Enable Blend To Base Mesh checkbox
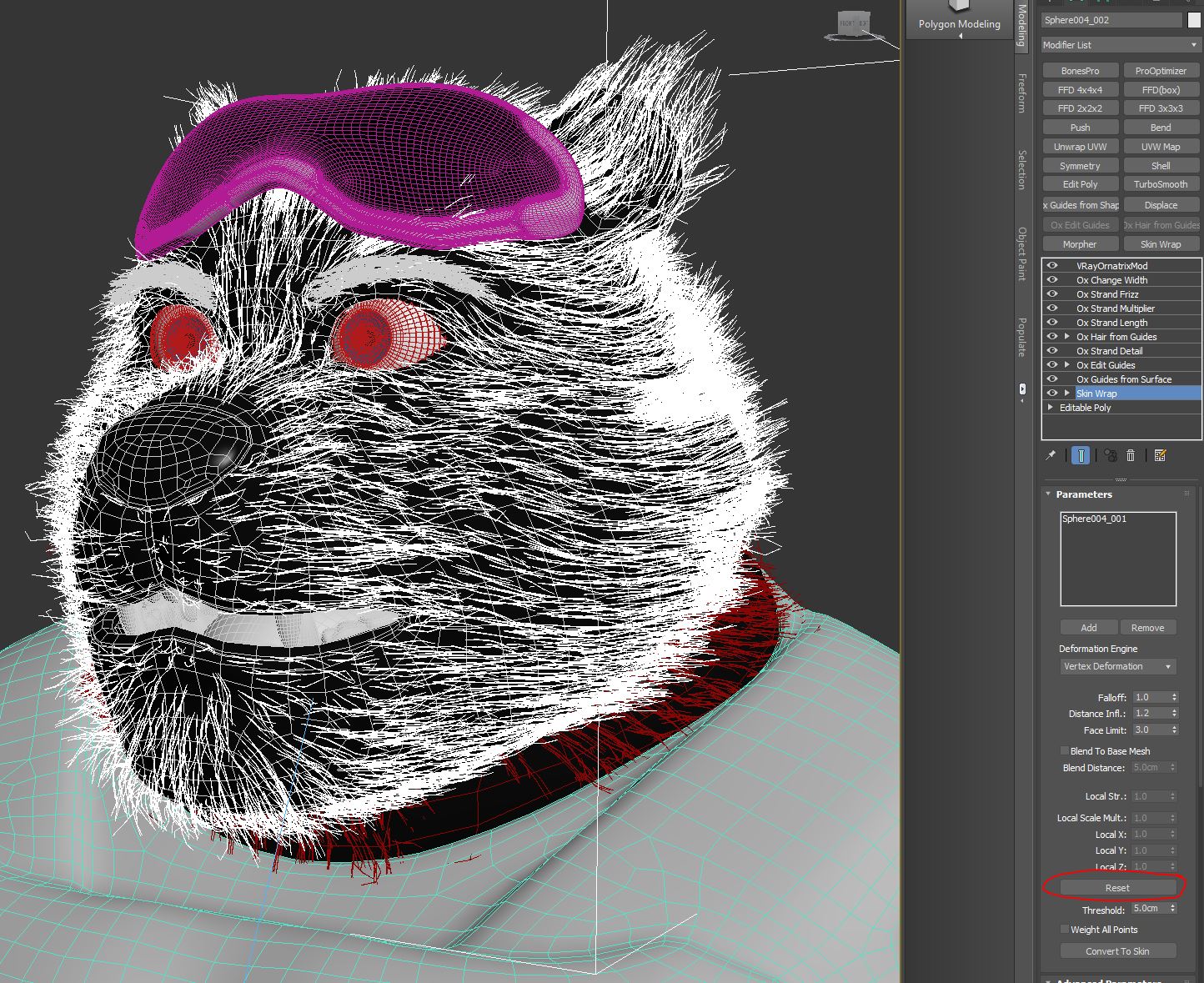This screenshot has height=983, width=1204. pyautogui.click(x=1064, y=751)
